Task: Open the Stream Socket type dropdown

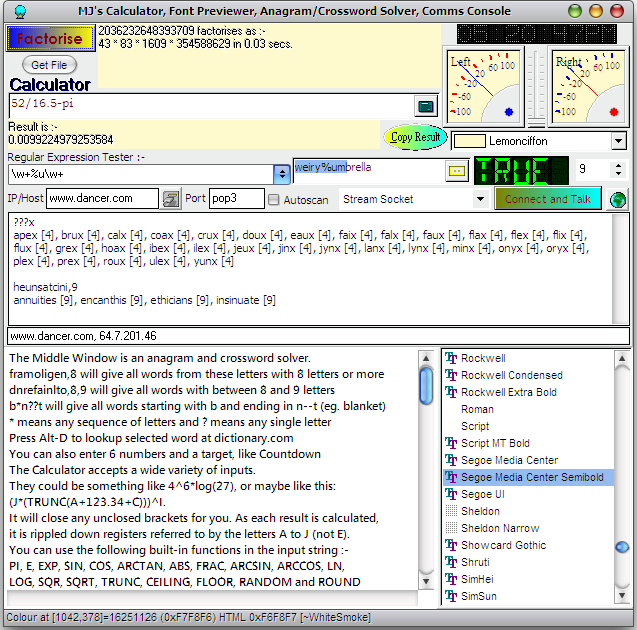Action: click(481, 199)
